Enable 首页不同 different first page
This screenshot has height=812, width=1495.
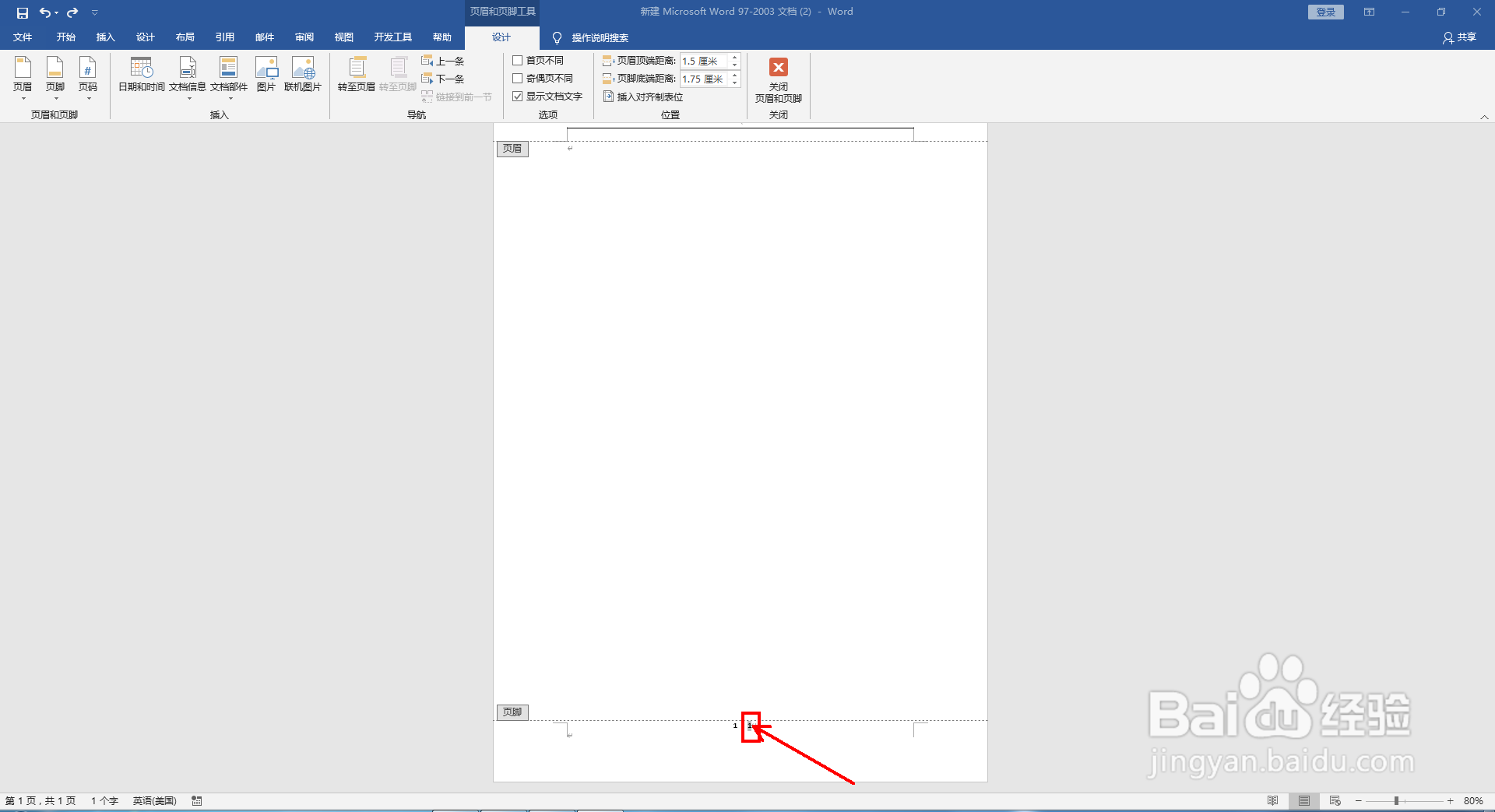[519, 60]
